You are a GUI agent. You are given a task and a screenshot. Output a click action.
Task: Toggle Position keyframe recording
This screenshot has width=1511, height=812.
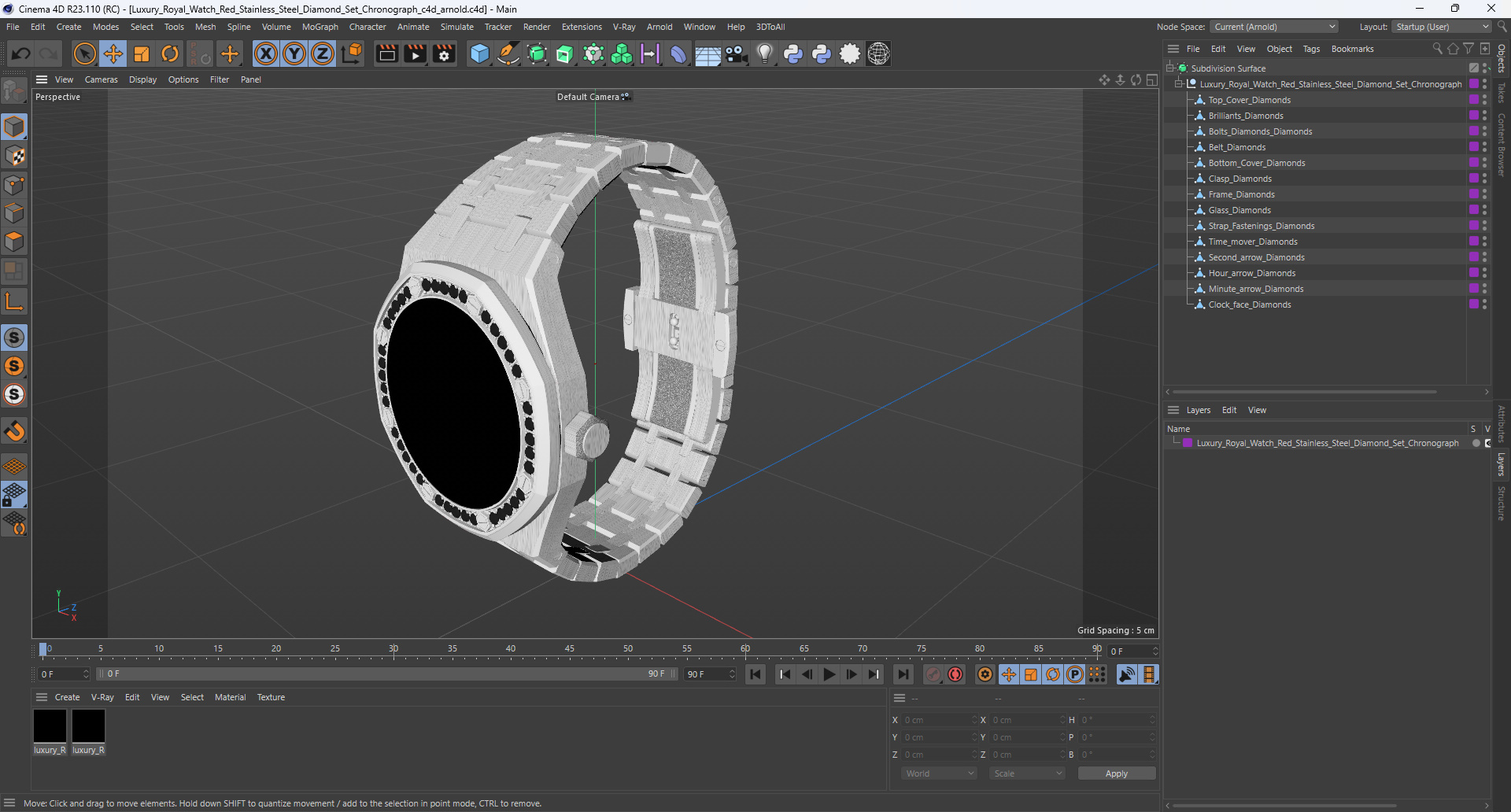point(1009,674)
